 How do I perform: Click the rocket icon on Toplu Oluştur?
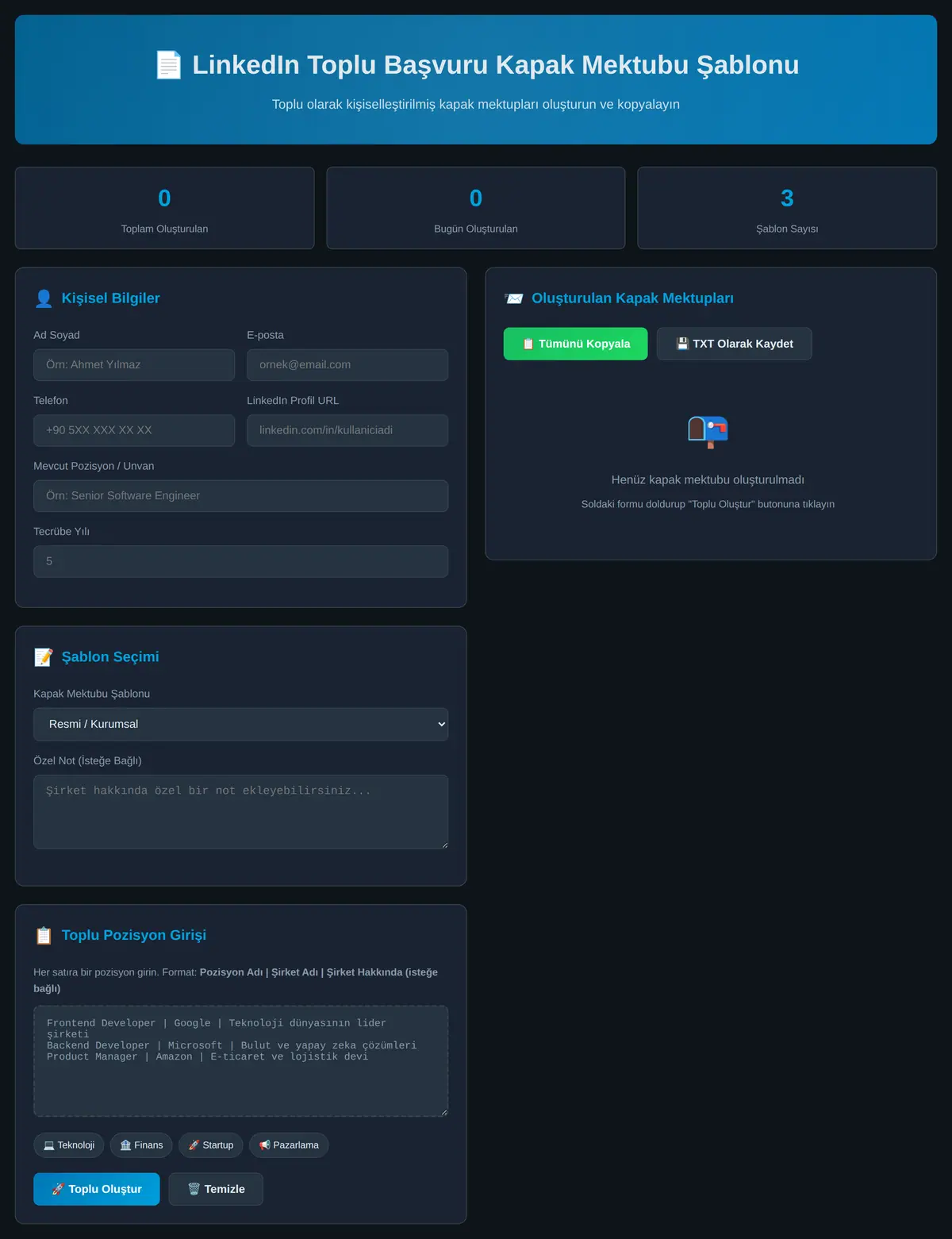(x=58, y=1189)
